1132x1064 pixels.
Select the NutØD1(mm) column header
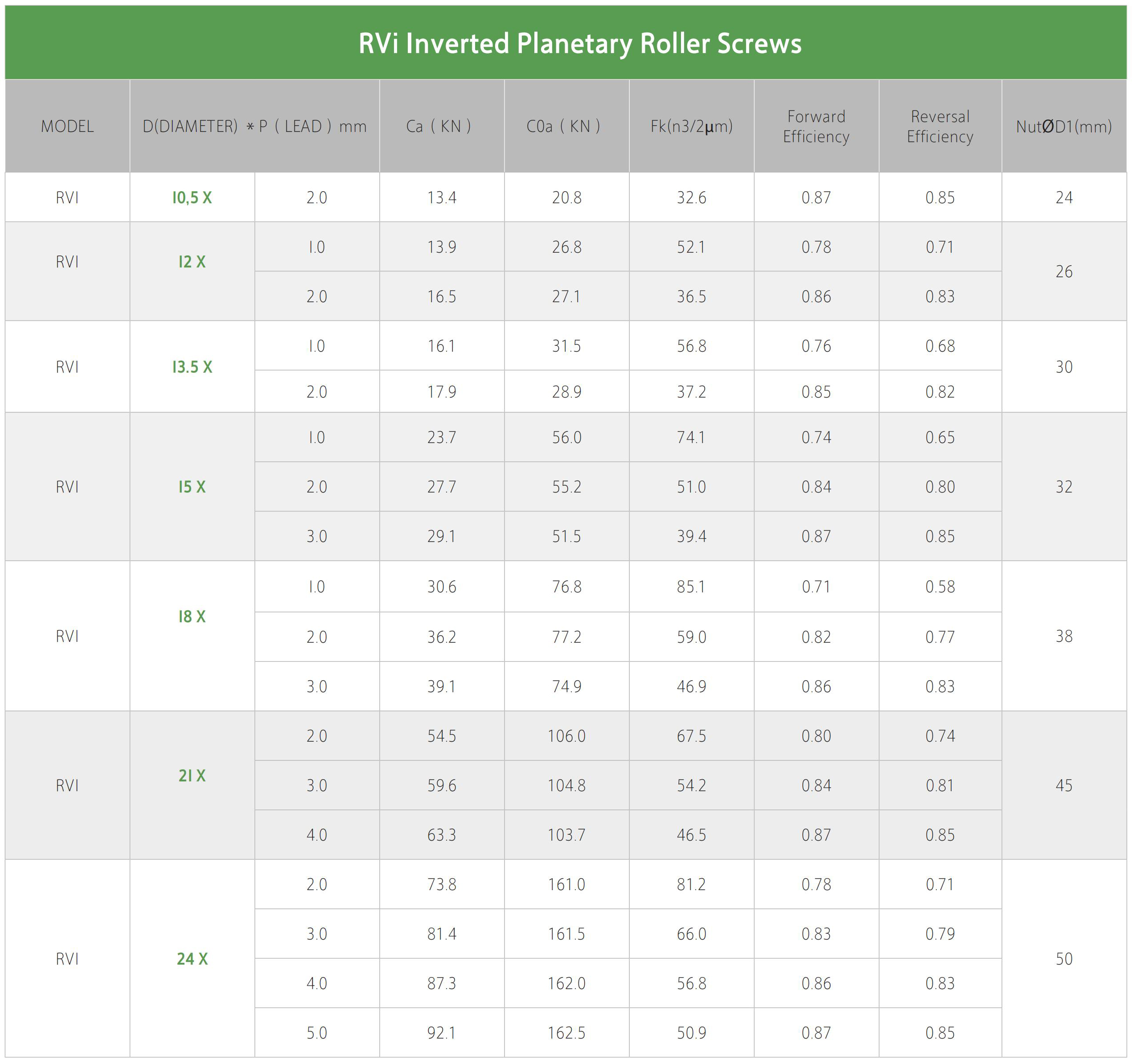(1064, 126)
